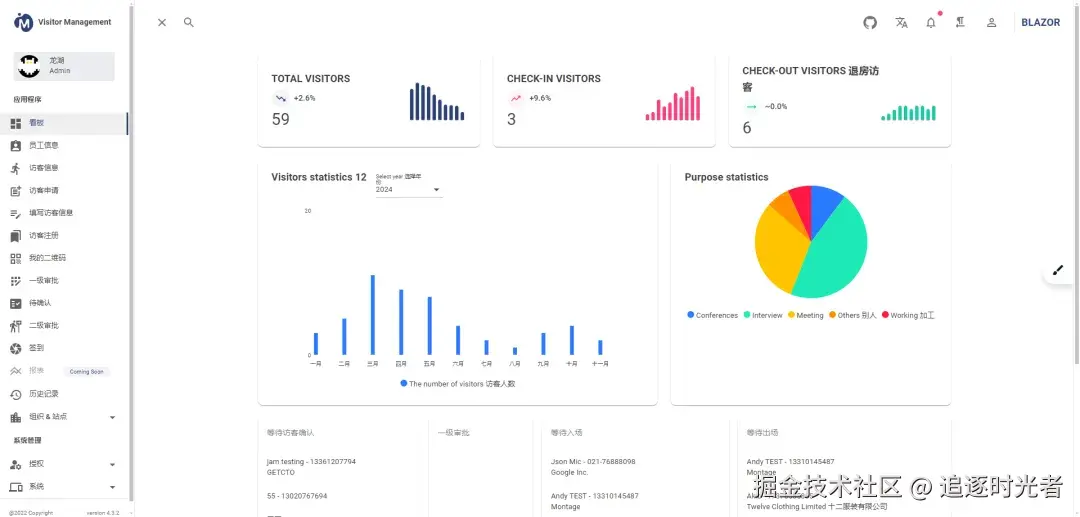Click the 授权 user-settings icon
The height and width of the screenshot is (517, 1080).
[16, 465]
